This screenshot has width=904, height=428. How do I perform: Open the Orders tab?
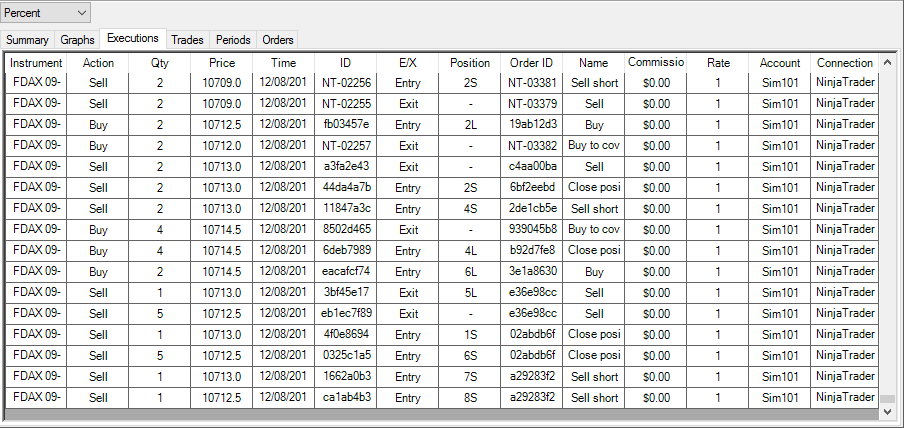278,40
